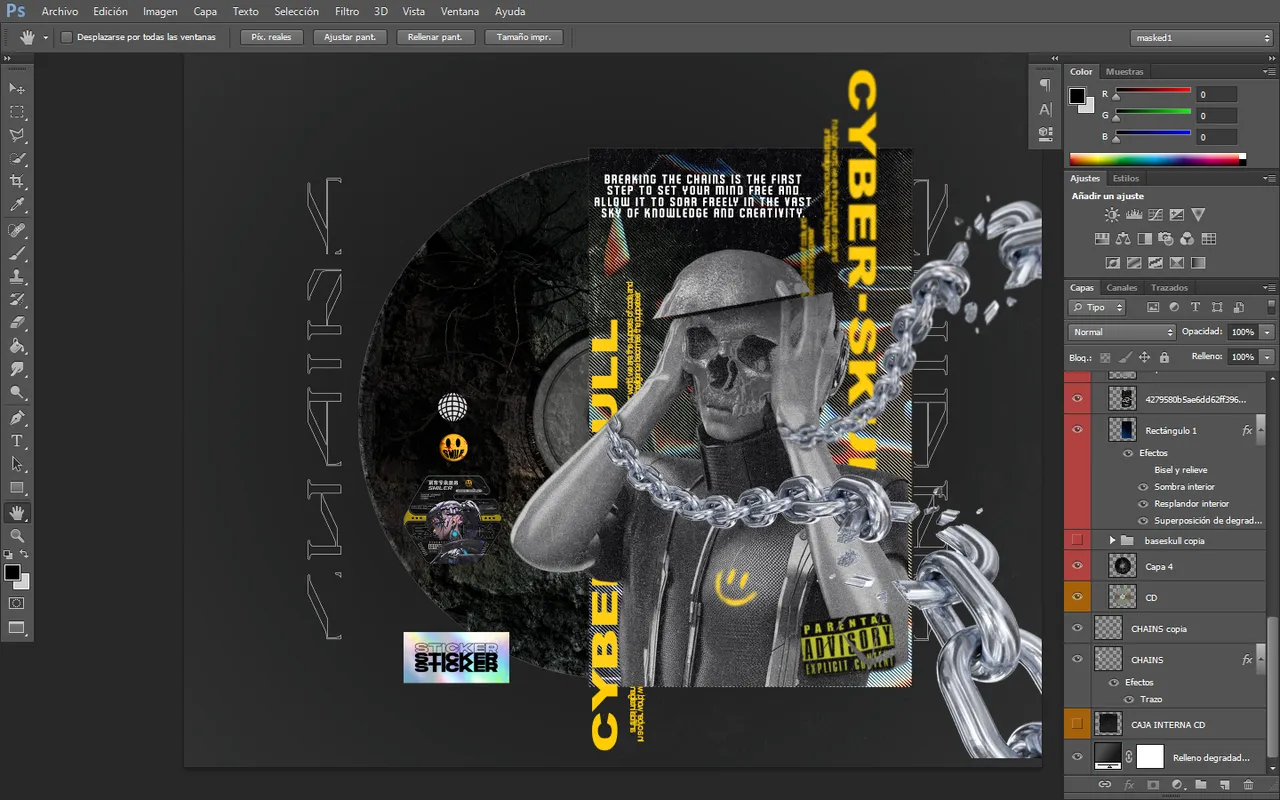Hide the CD layer

(x=1077, y=597)
